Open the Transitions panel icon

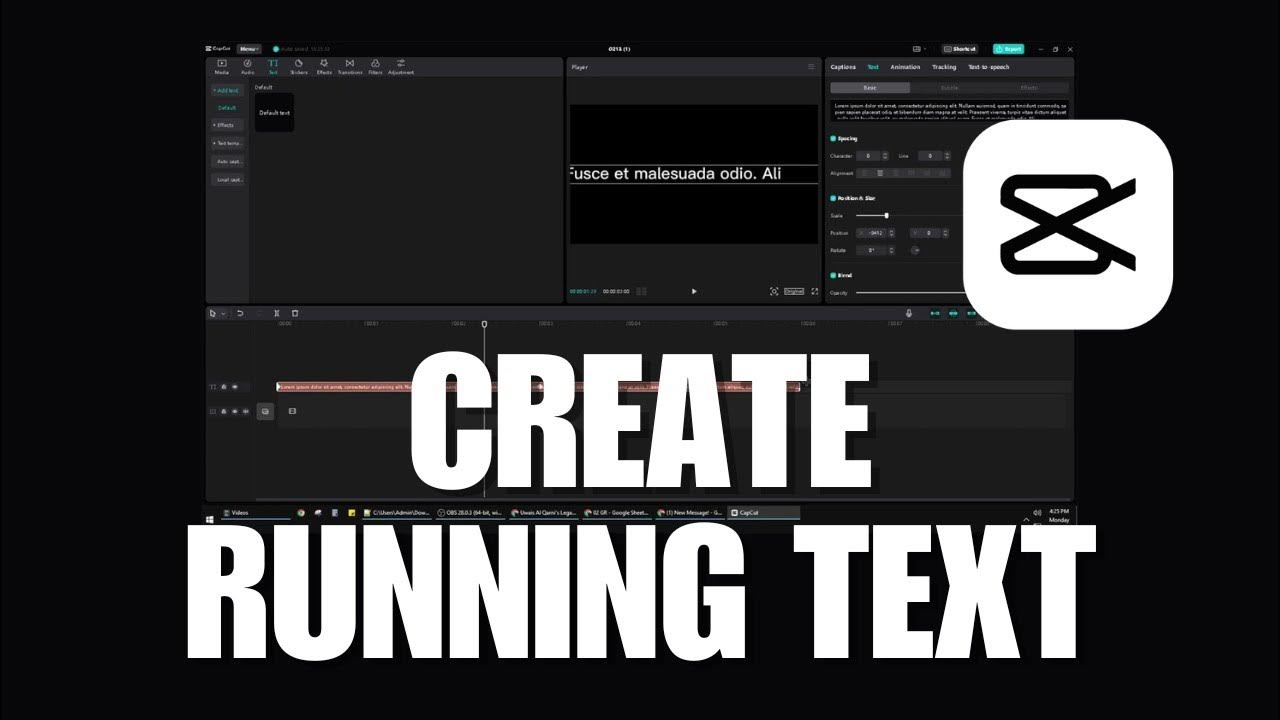350,67
